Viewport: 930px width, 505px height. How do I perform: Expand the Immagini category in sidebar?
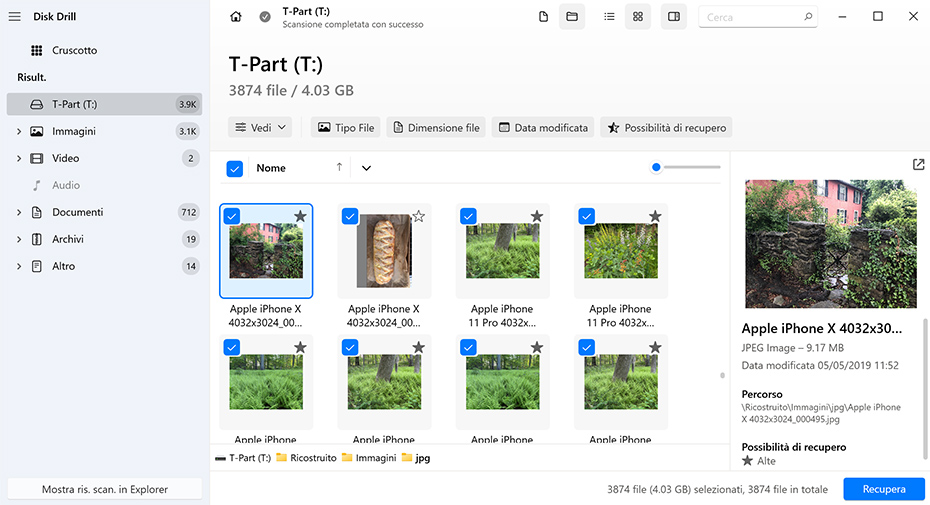coord(19,131)
